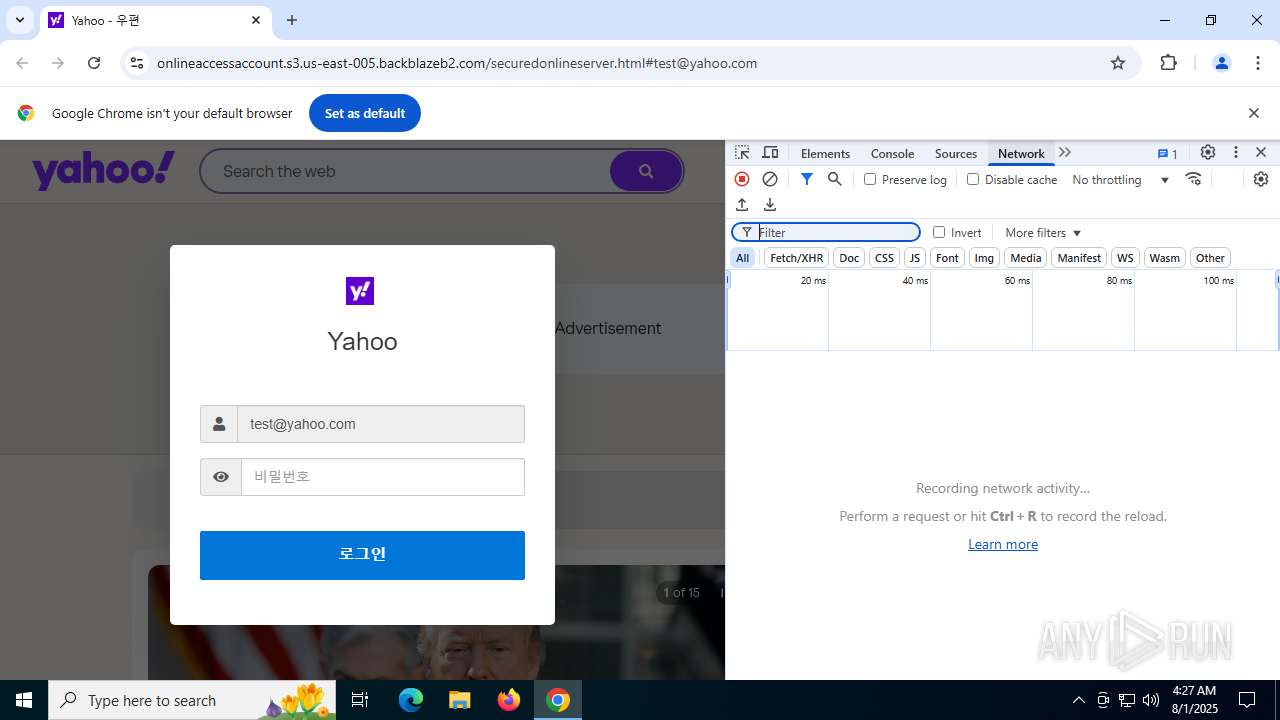Viewport: 1280px width, 720px height.
Task: Click the DevTools inspect element picker icon
Action: click(742, 153)
